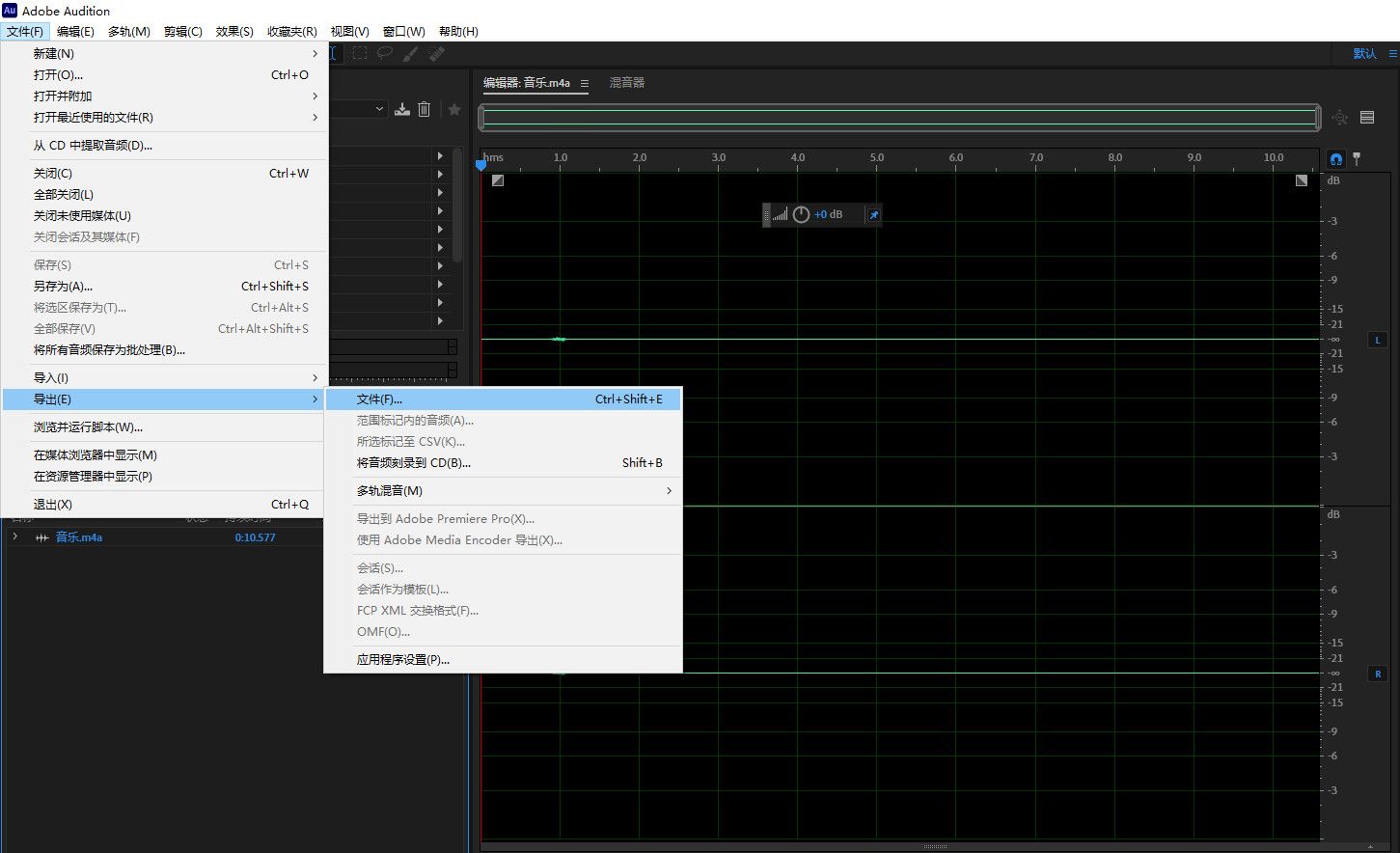This screenshot has width=1400, height=853.
Task: Choose 关闭未使用媒体(U) menu item
Action: tap(165, 215)
